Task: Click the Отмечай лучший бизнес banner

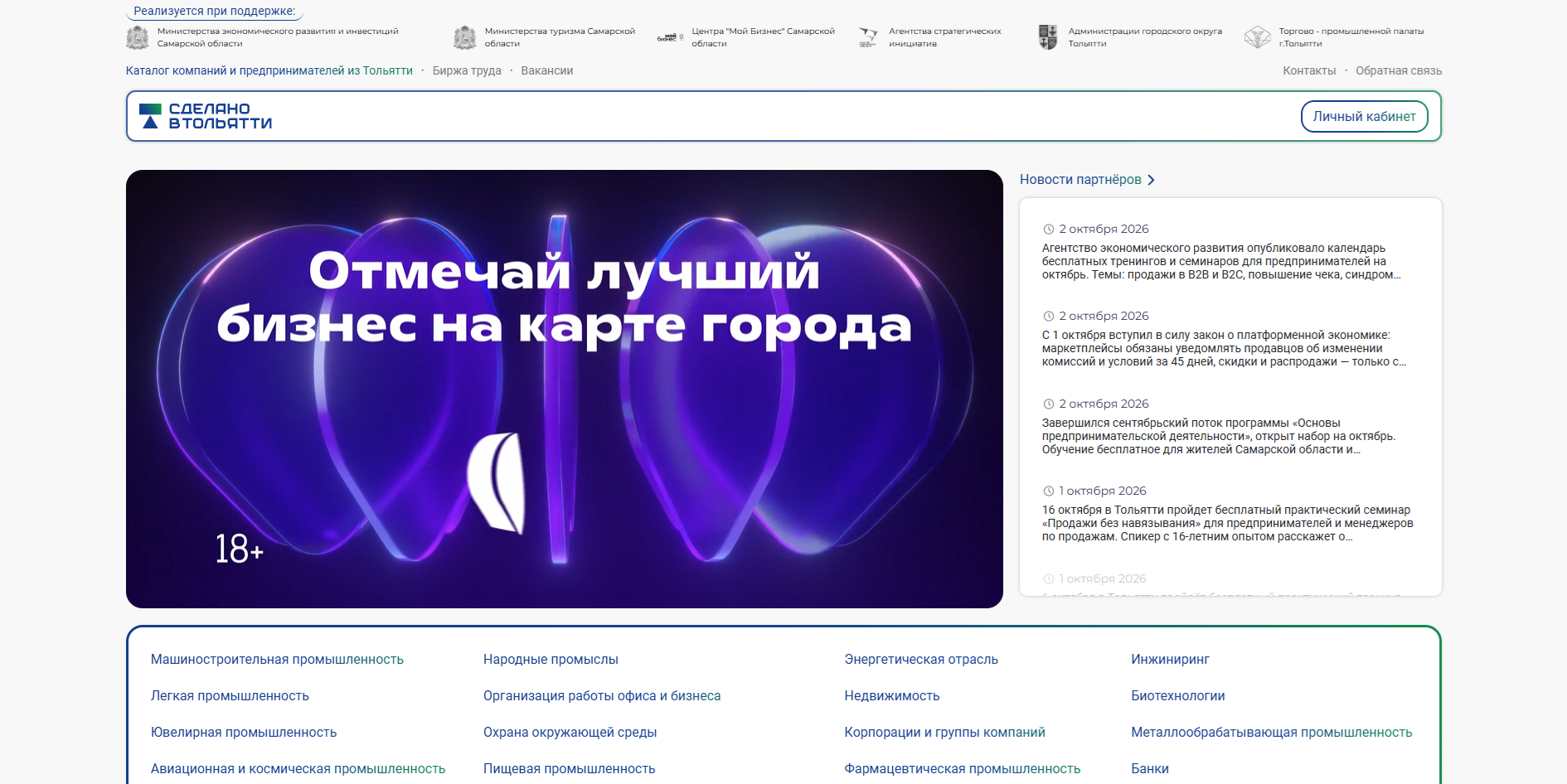Action: point(565,389)
